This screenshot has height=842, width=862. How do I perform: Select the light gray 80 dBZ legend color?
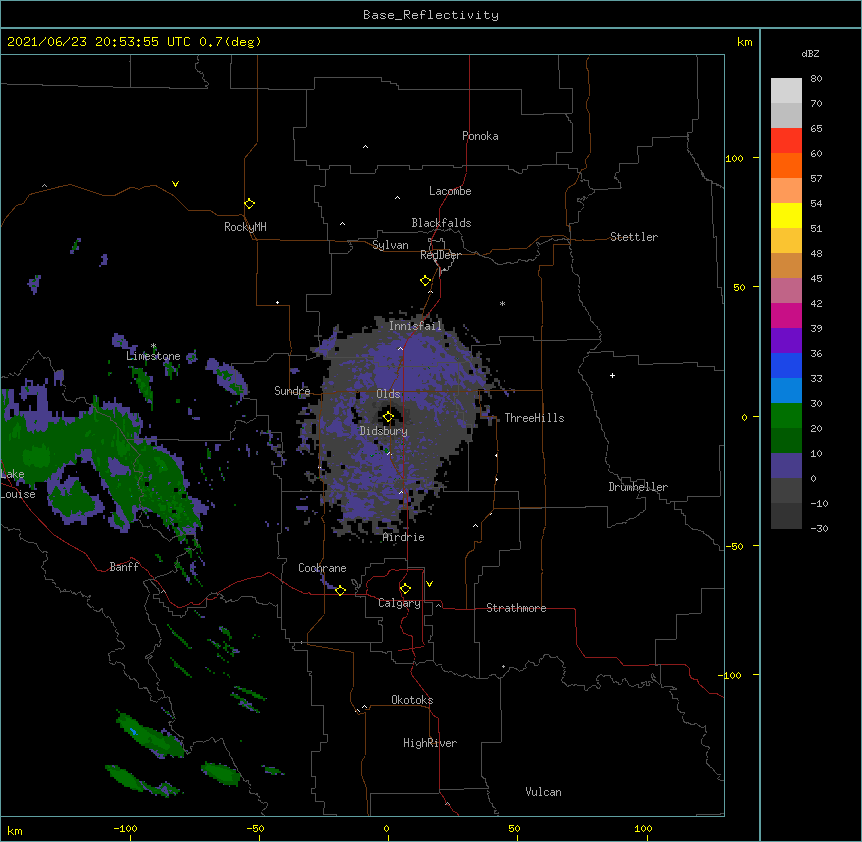(x=786, y=90)
